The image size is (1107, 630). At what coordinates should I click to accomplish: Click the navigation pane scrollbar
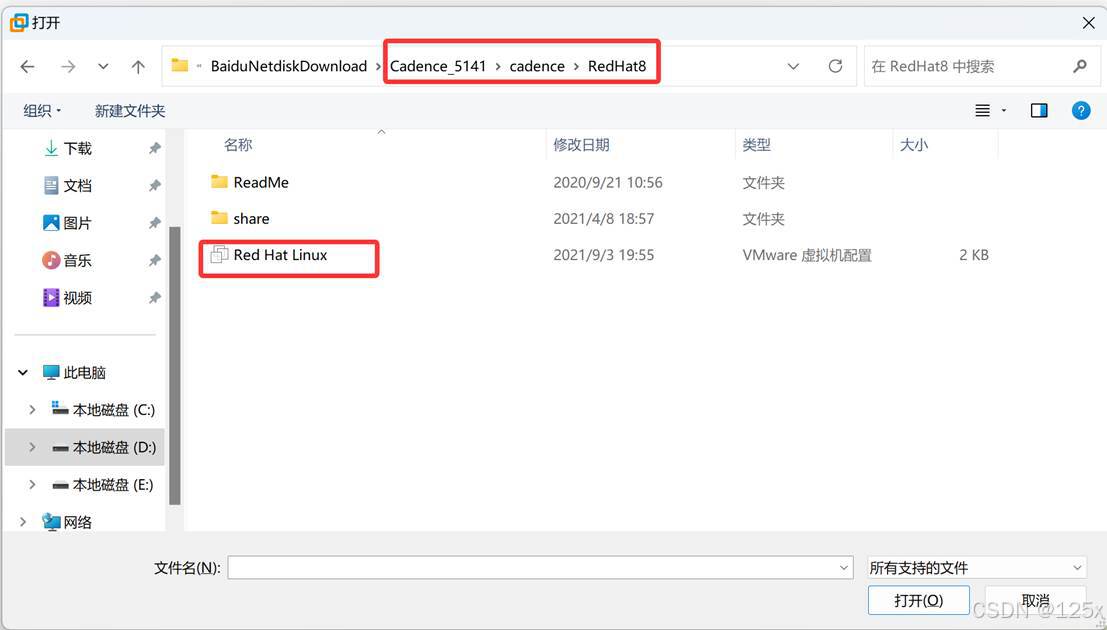coord(174,365)
